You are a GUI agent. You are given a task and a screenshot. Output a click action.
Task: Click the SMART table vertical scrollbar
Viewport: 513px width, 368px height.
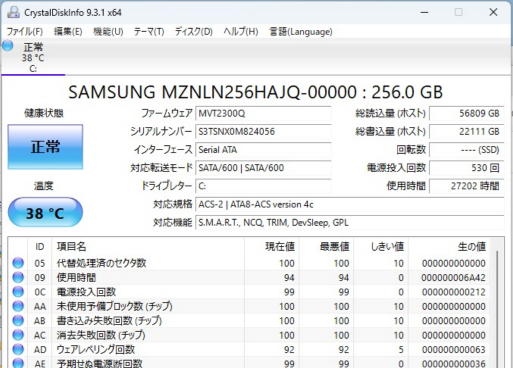pyautogui.click(x=497, y=308)
